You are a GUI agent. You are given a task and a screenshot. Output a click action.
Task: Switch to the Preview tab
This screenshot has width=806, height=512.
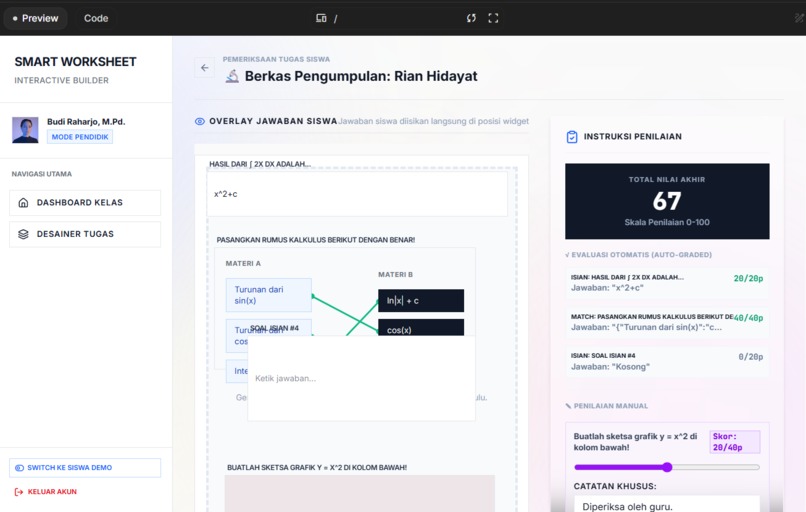click(35, 19)
